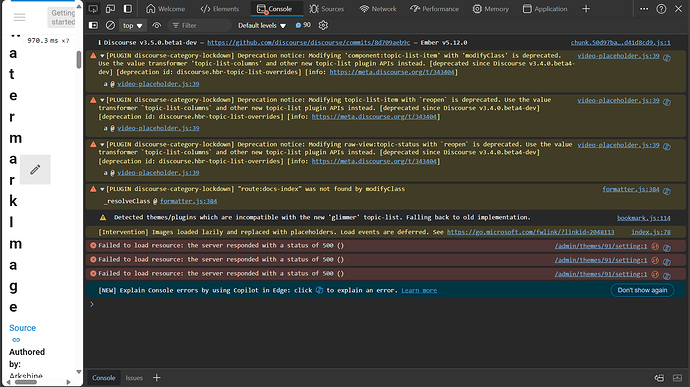Open formatter.js:384 source link at right
Viewport: 690px width, 387px height.
coord(631,189)
